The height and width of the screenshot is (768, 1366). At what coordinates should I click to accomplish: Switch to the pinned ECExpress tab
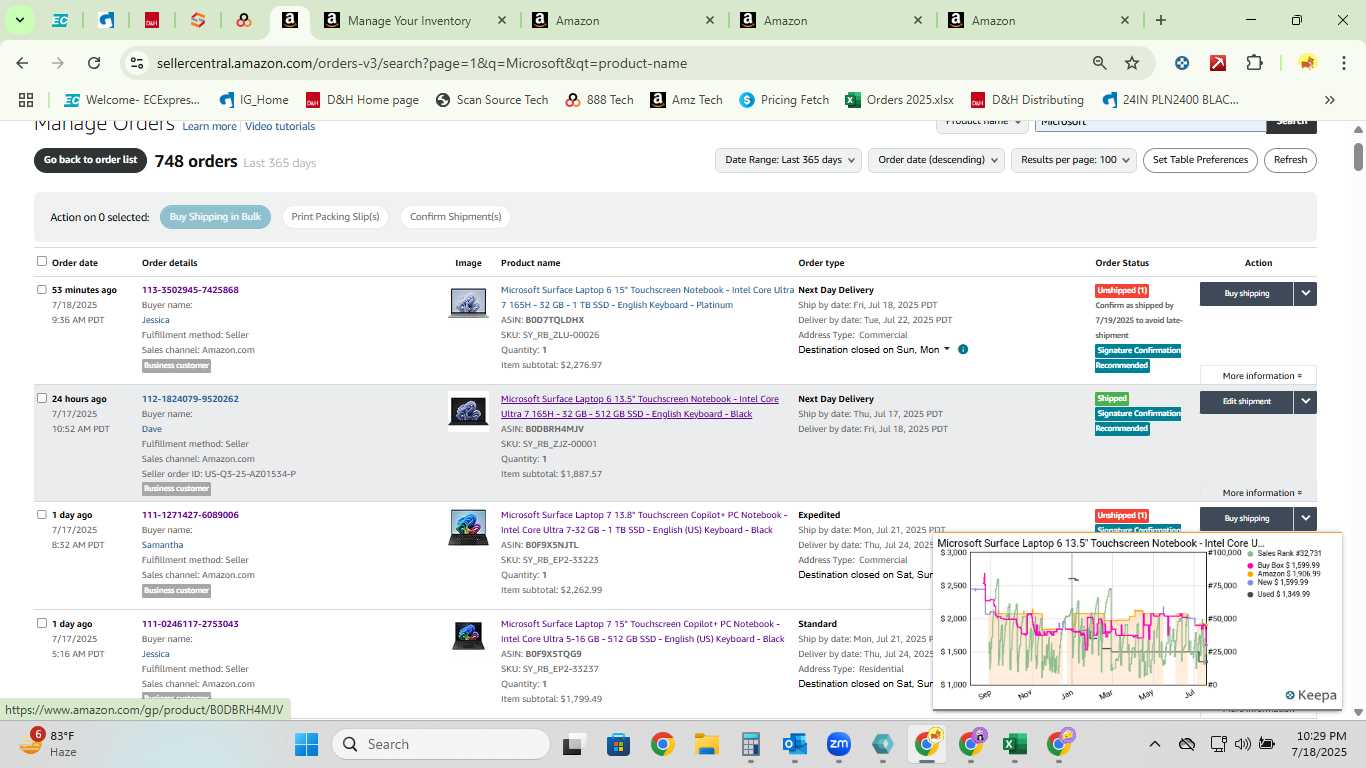tap(60, 20)
